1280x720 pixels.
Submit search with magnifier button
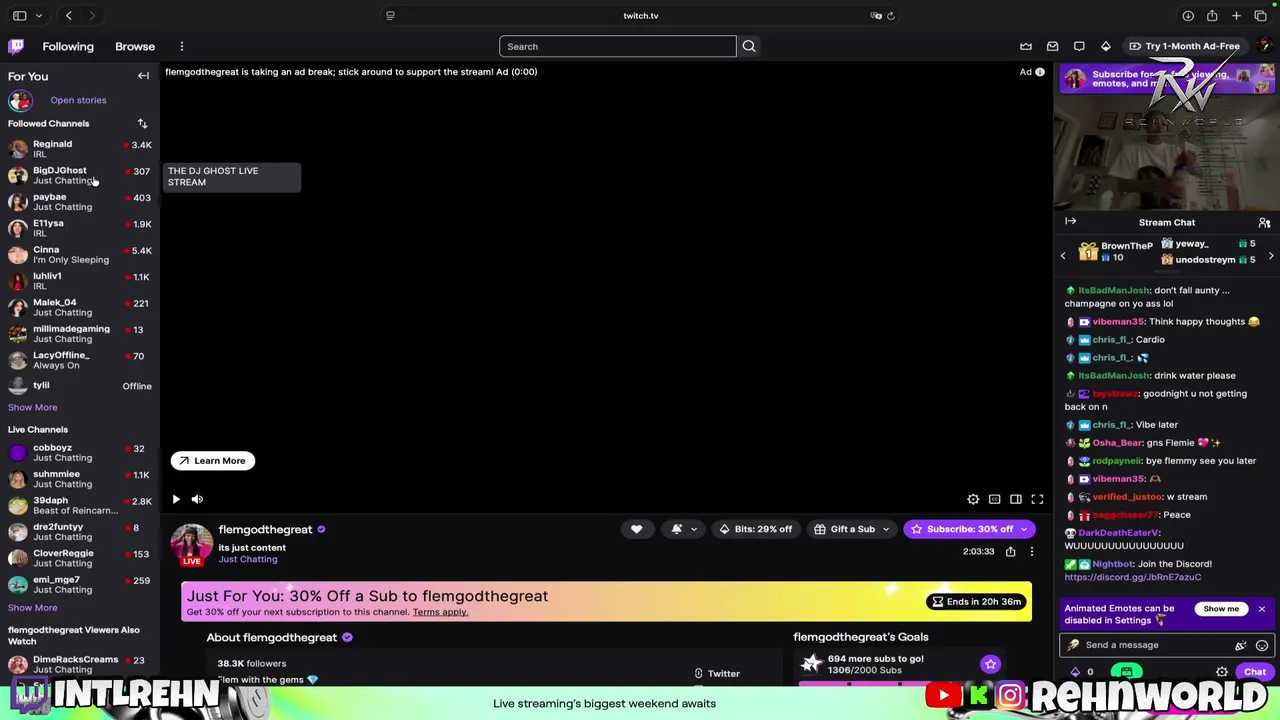749,46
